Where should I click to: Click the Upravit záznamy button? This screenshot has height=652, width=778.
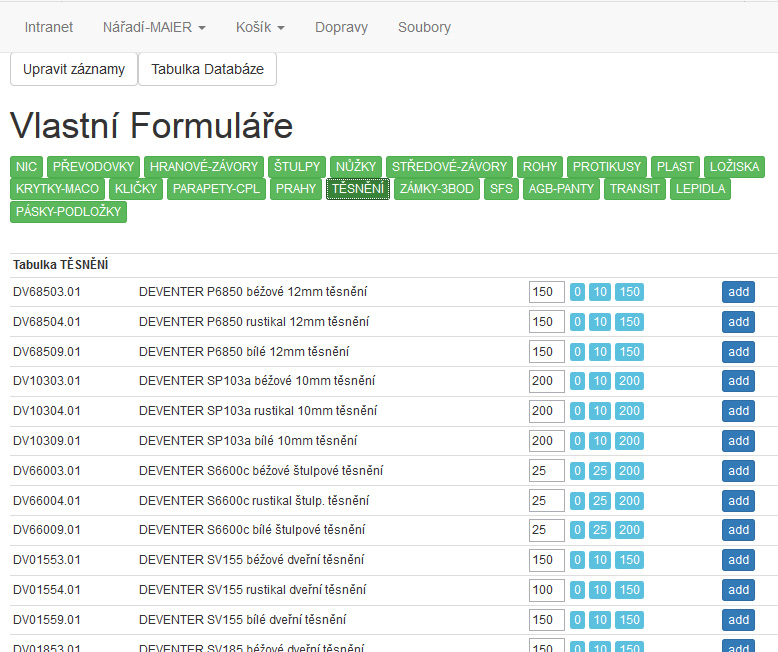coord(74,69)
